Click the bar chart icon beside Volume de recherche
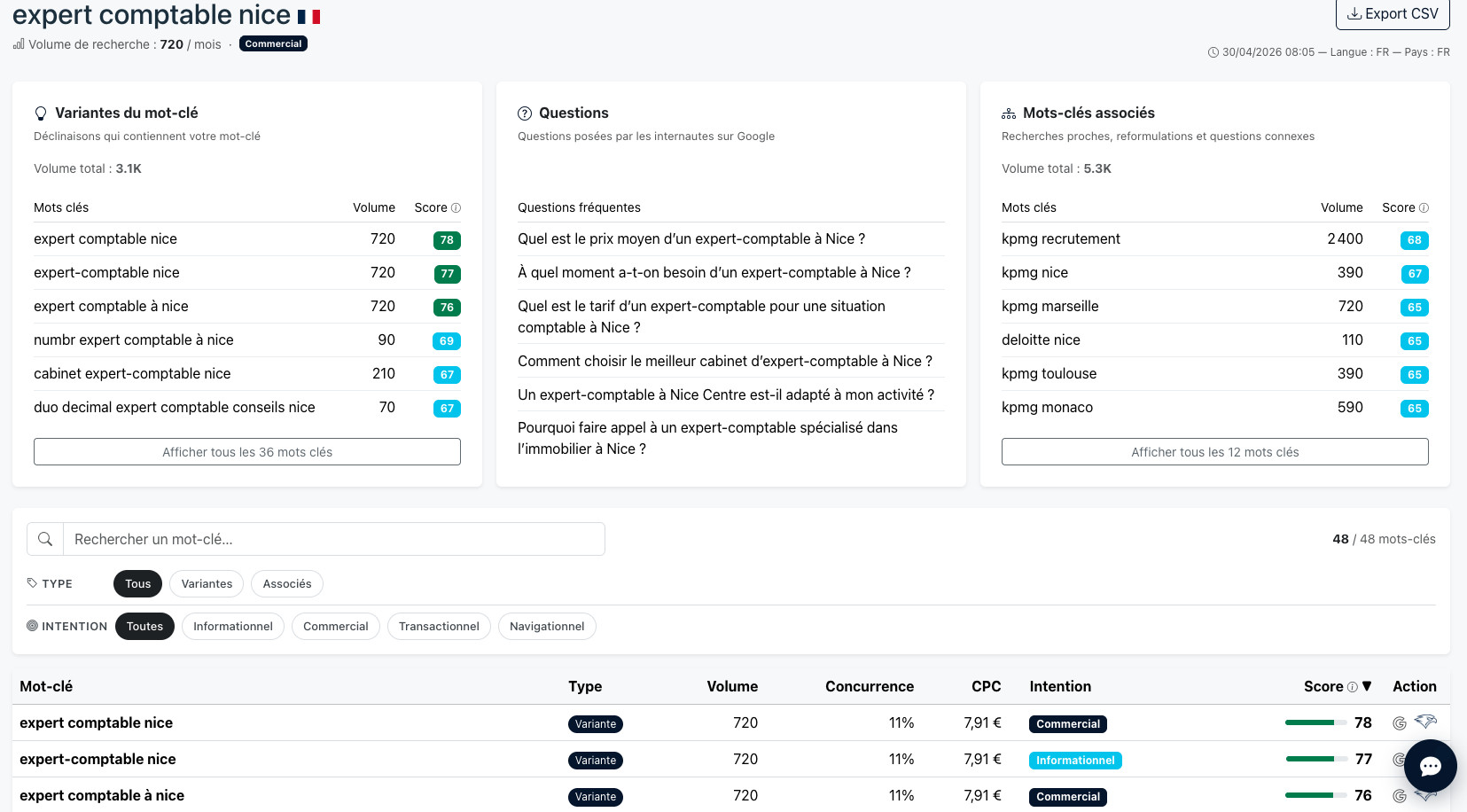Screen dimensions: 1467x812 [19, 43]
